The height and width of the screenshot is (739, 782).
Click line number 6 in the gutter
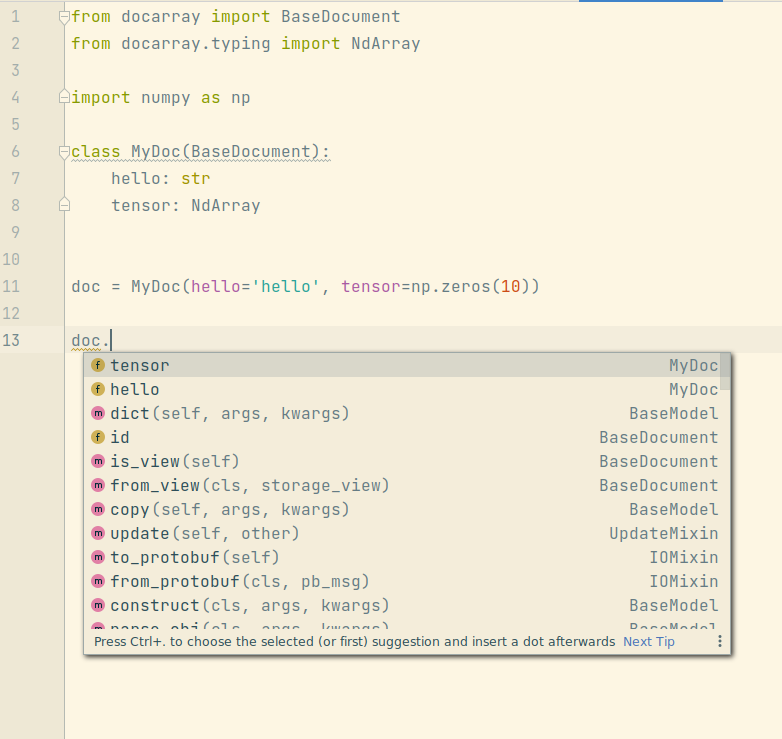coord(15,151)
